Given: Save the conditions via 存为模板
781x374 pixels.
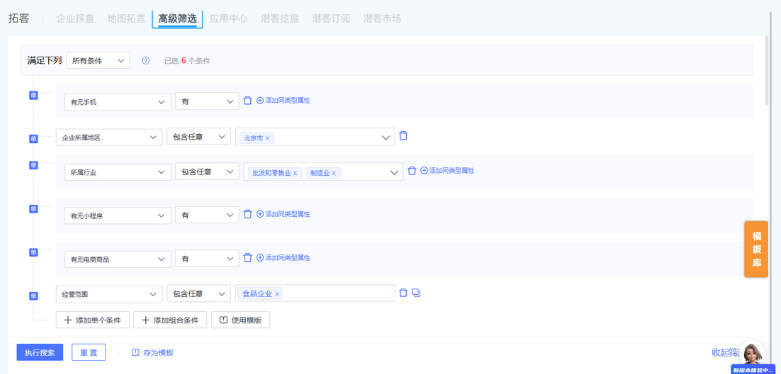Looking at the screenshot, I should click(x=153, y=353).
